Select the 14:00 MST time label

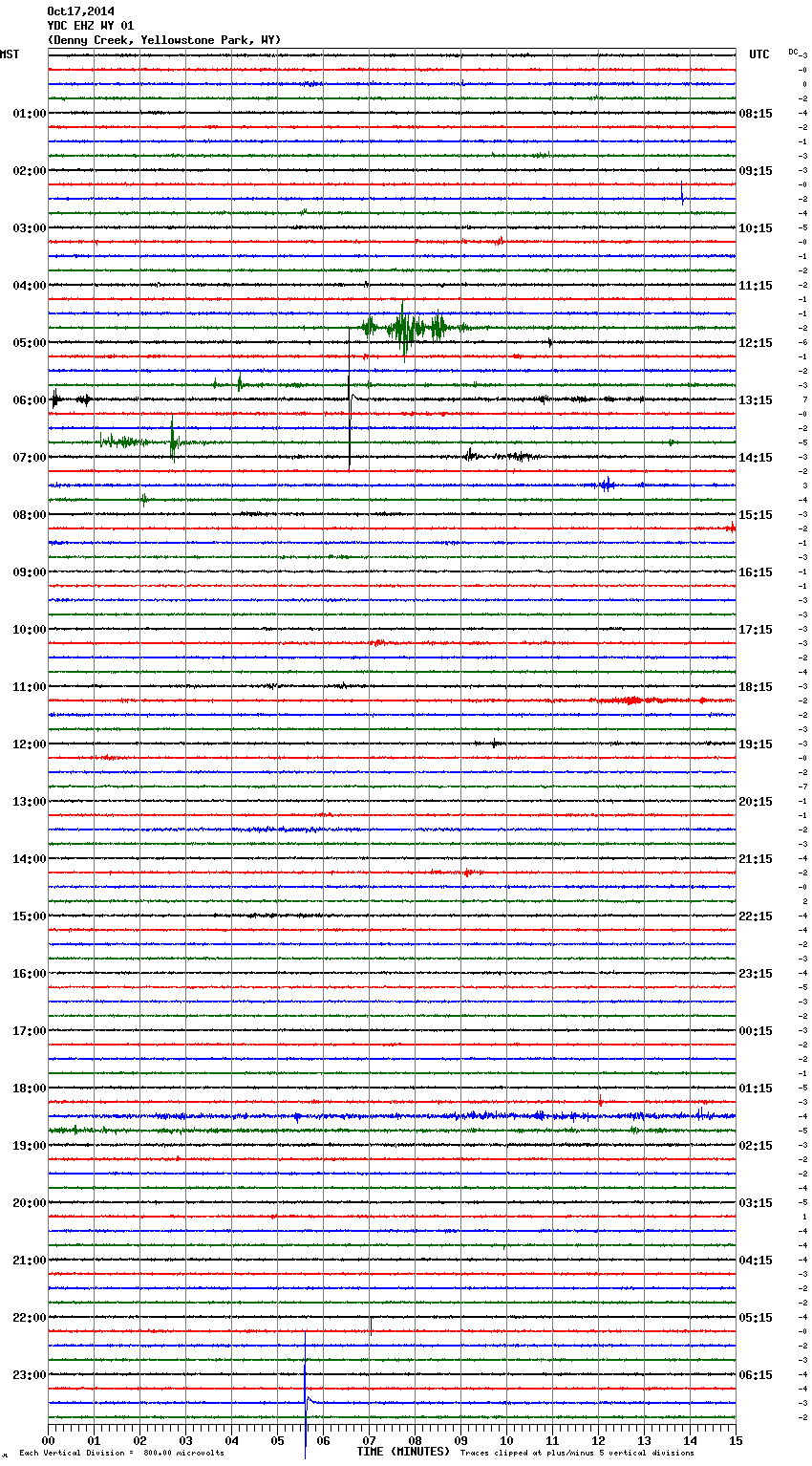point(30,859)
